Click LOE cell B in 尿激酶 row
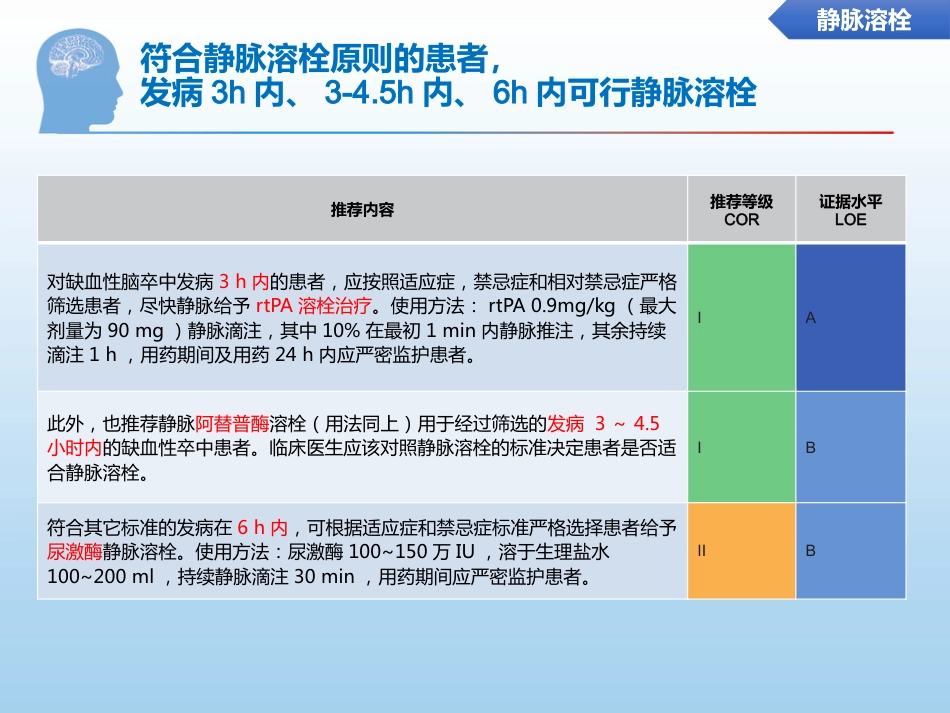This screenshot has width=950, height=713. coord(851,551)
